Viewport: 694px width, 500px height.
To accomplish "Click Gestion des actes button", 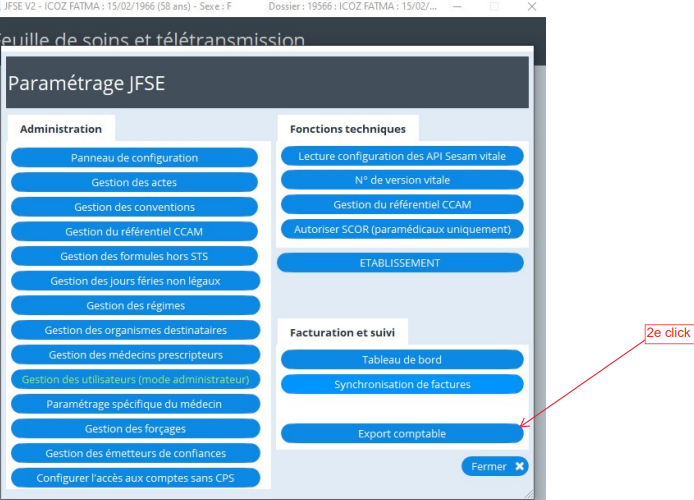I will point(134,183).
